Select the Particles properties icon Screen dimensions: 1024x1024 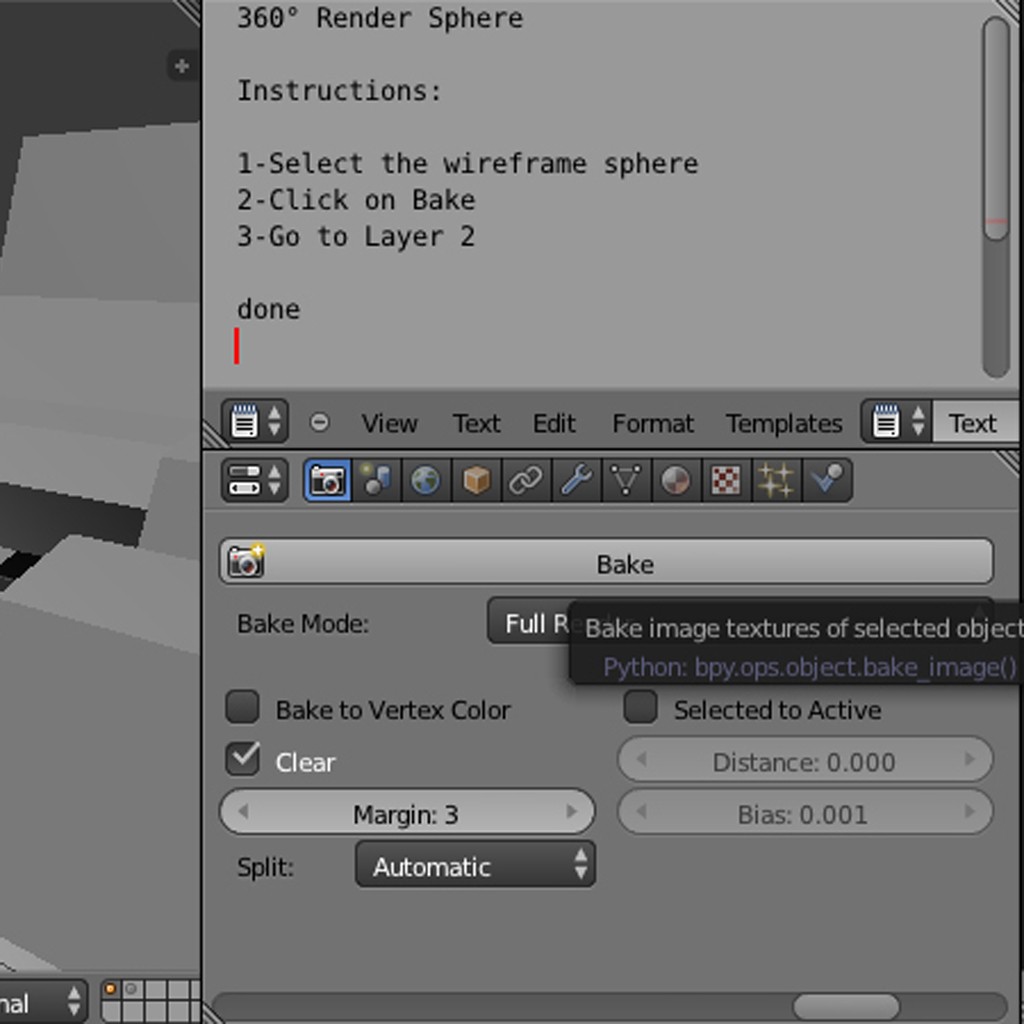(x=776, y=480)
